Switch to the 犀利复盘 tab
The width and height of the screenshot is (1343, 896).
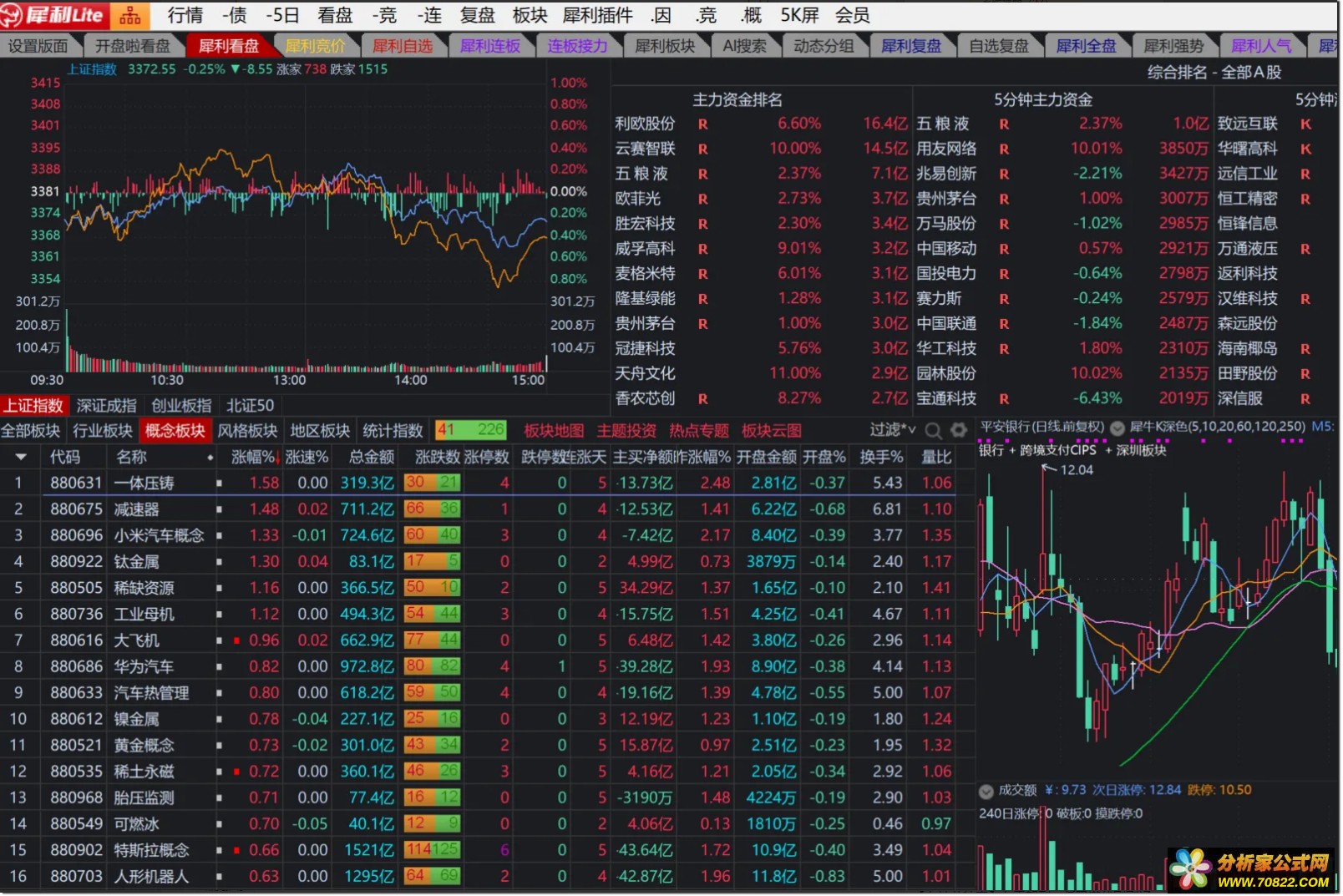[x=911, y=47]
